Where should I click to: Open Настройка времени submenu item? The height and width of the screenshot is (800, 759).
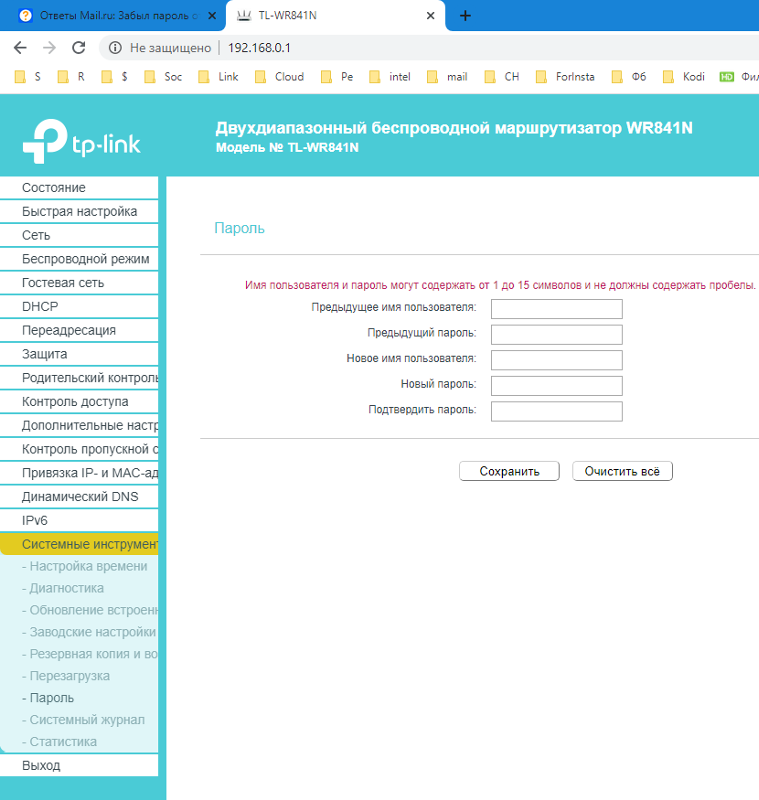point(85,566)
